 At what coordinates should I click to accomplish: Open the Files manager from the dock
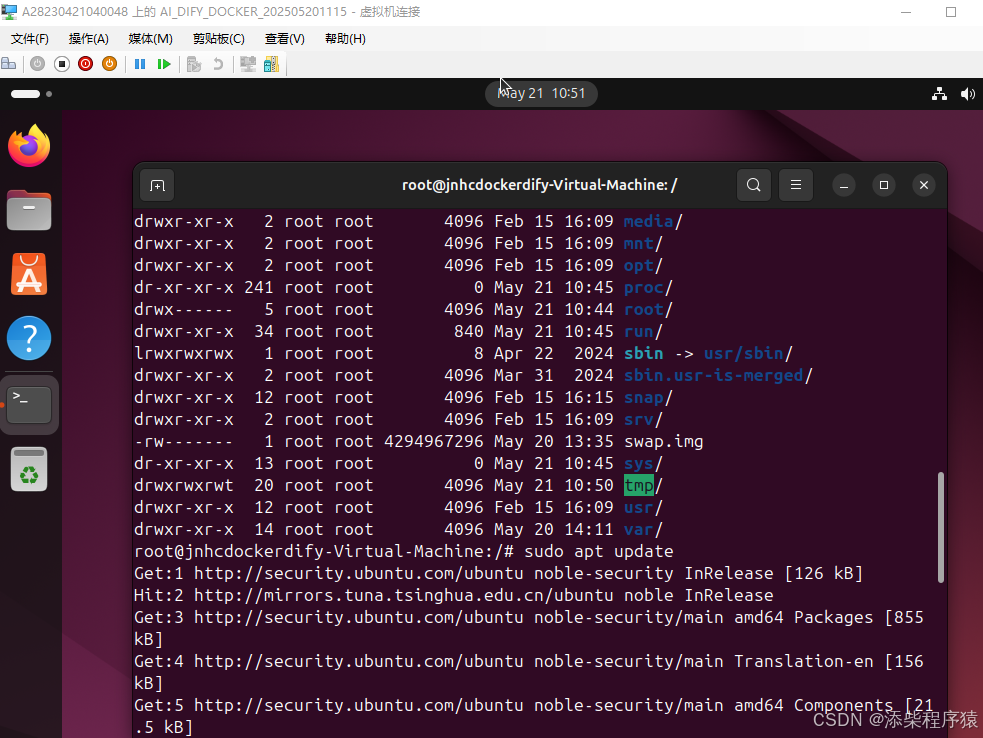pos(29,210)
